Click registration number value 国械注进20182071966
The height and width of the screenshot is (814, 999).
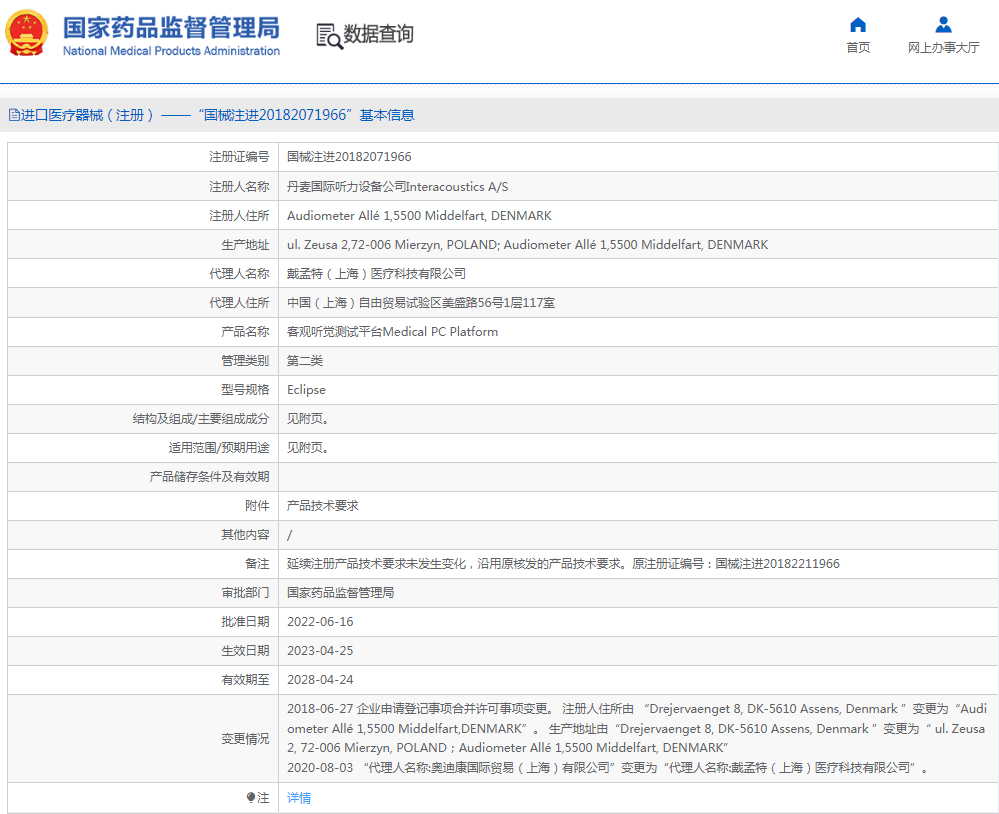pos(349,157)
